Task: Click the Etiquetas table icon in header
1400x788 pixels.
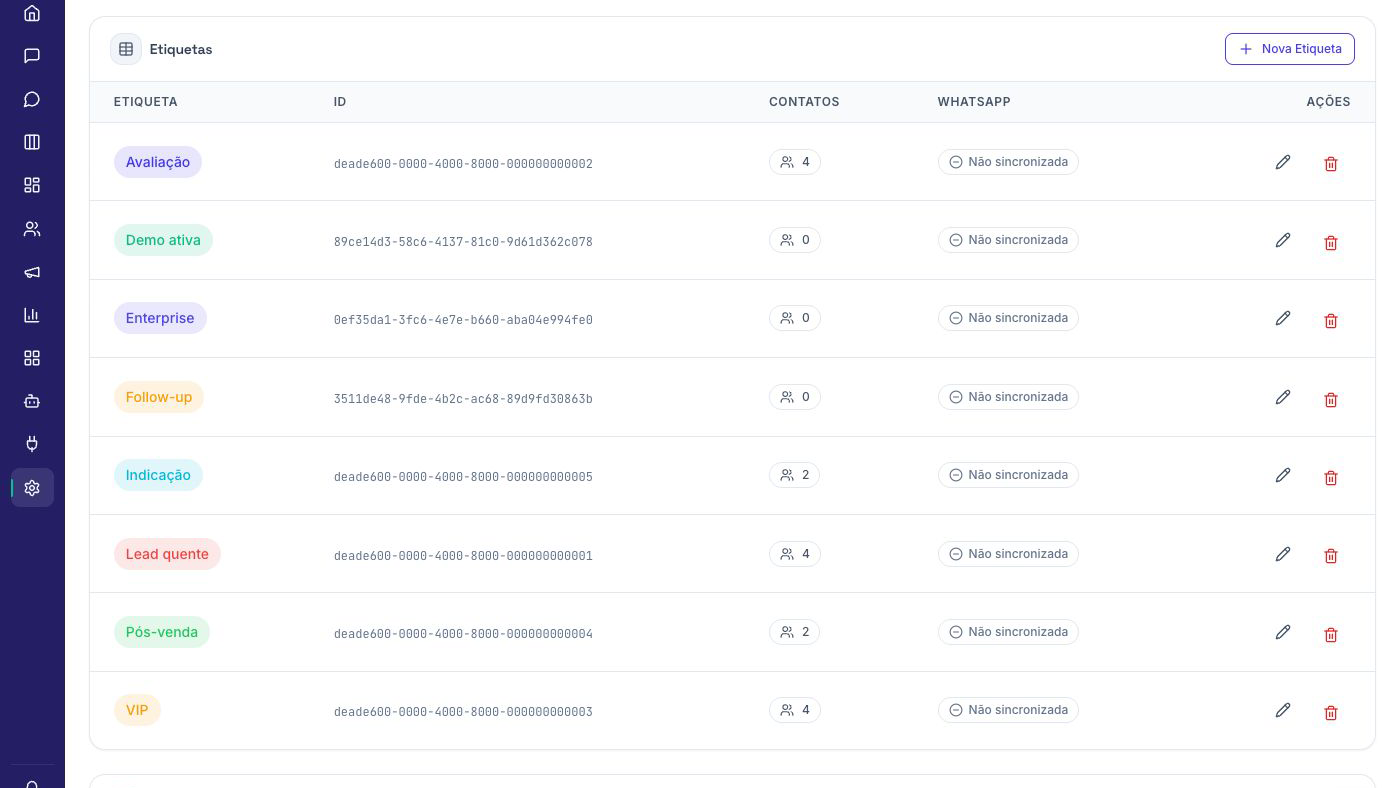Action: 126,49
